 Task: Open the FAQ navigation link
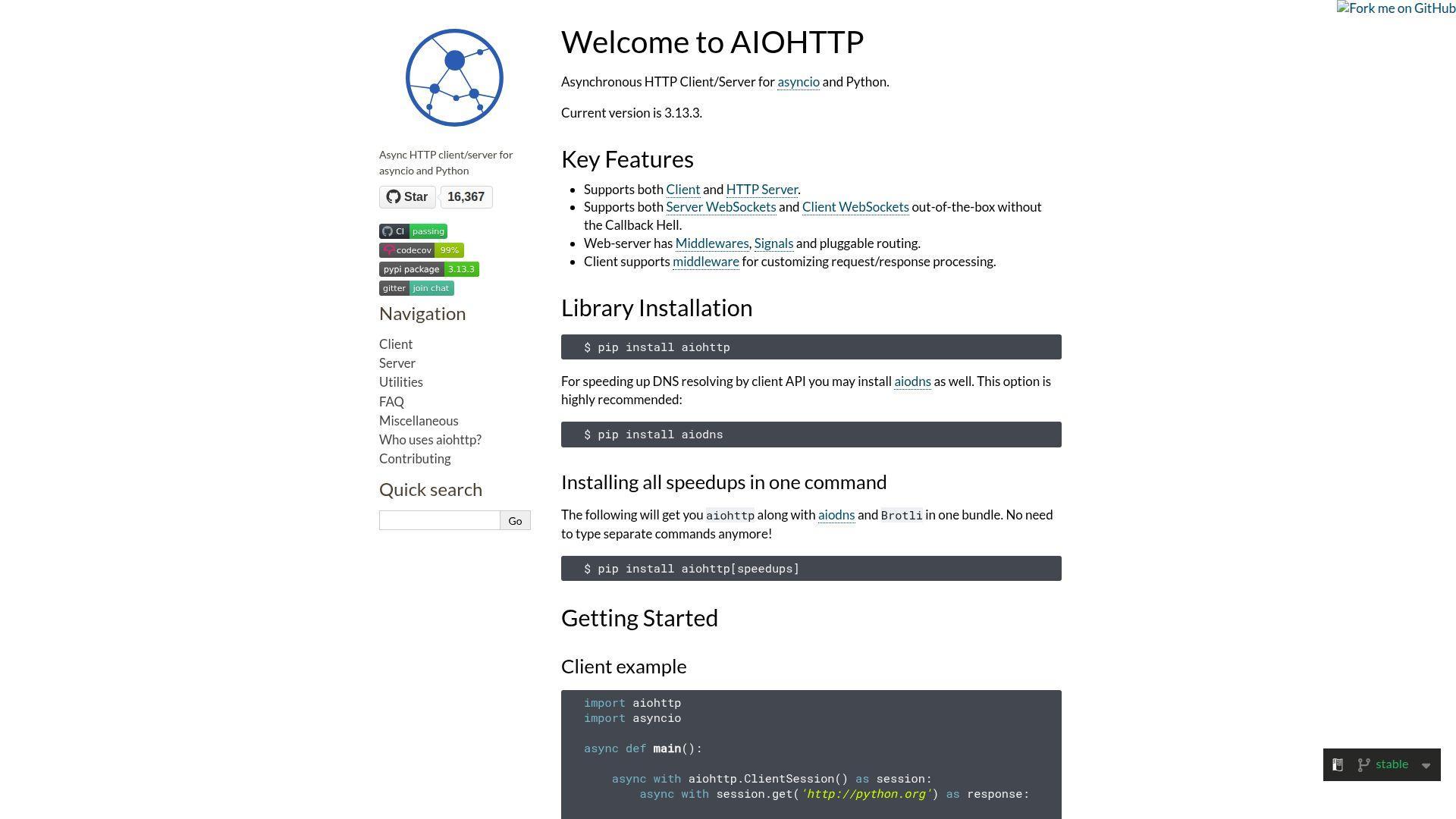point(391,402)
